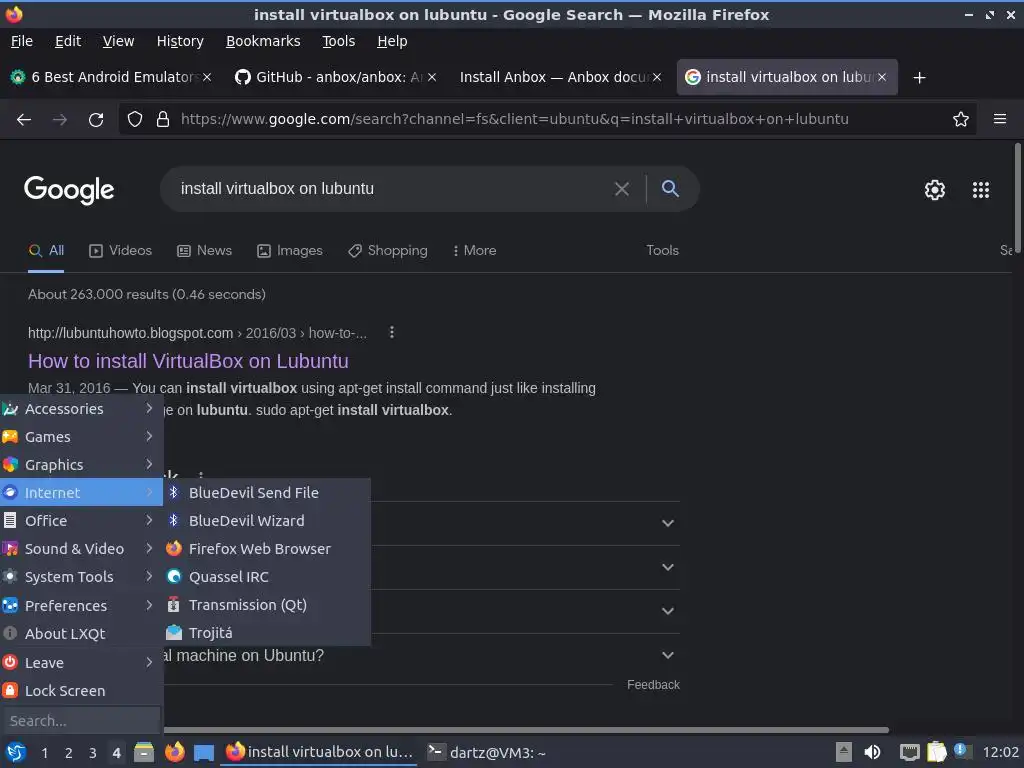
Task: Open the file manager taskbar launcher
Action: [144, 752]
